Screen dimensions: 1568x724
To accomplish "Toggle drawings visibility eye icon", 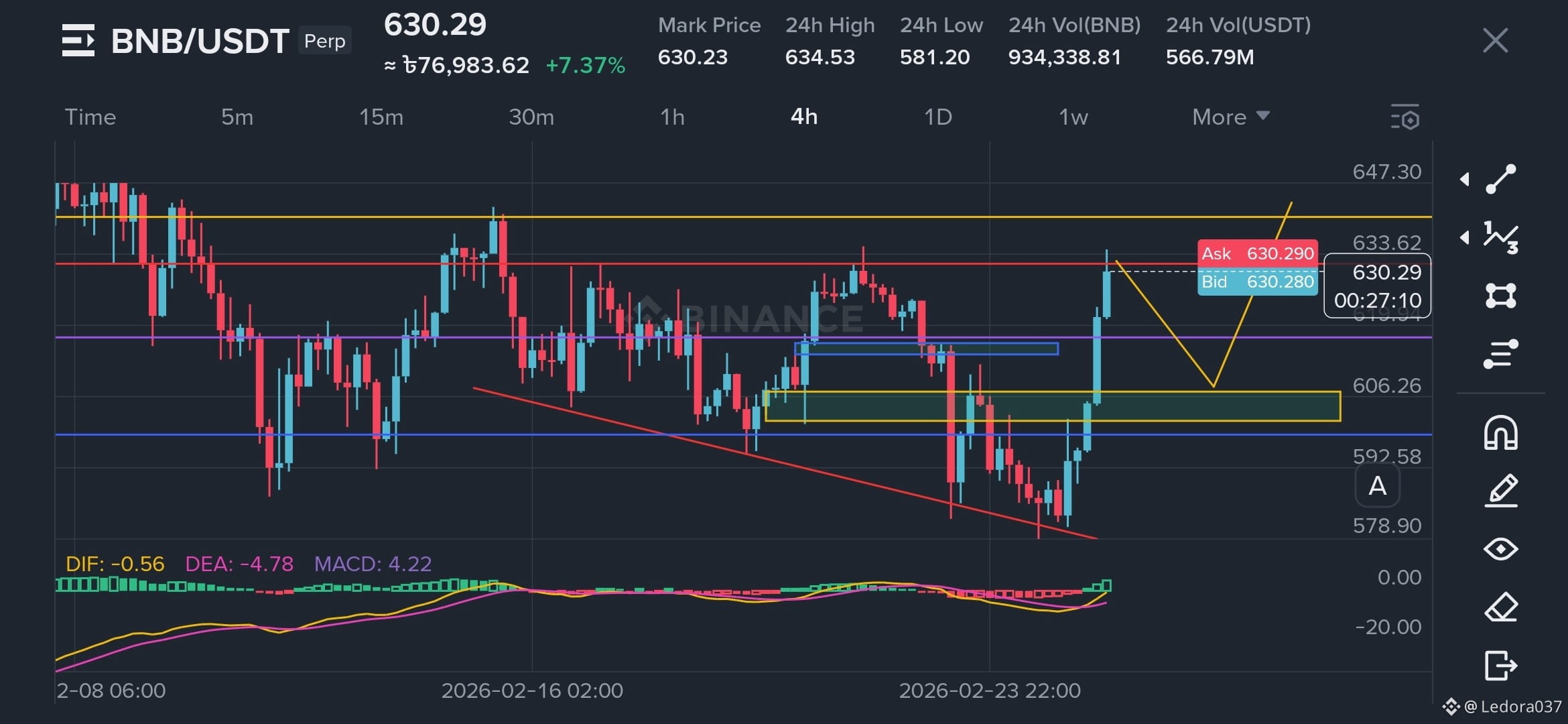I will click(x=1501, y=549).
